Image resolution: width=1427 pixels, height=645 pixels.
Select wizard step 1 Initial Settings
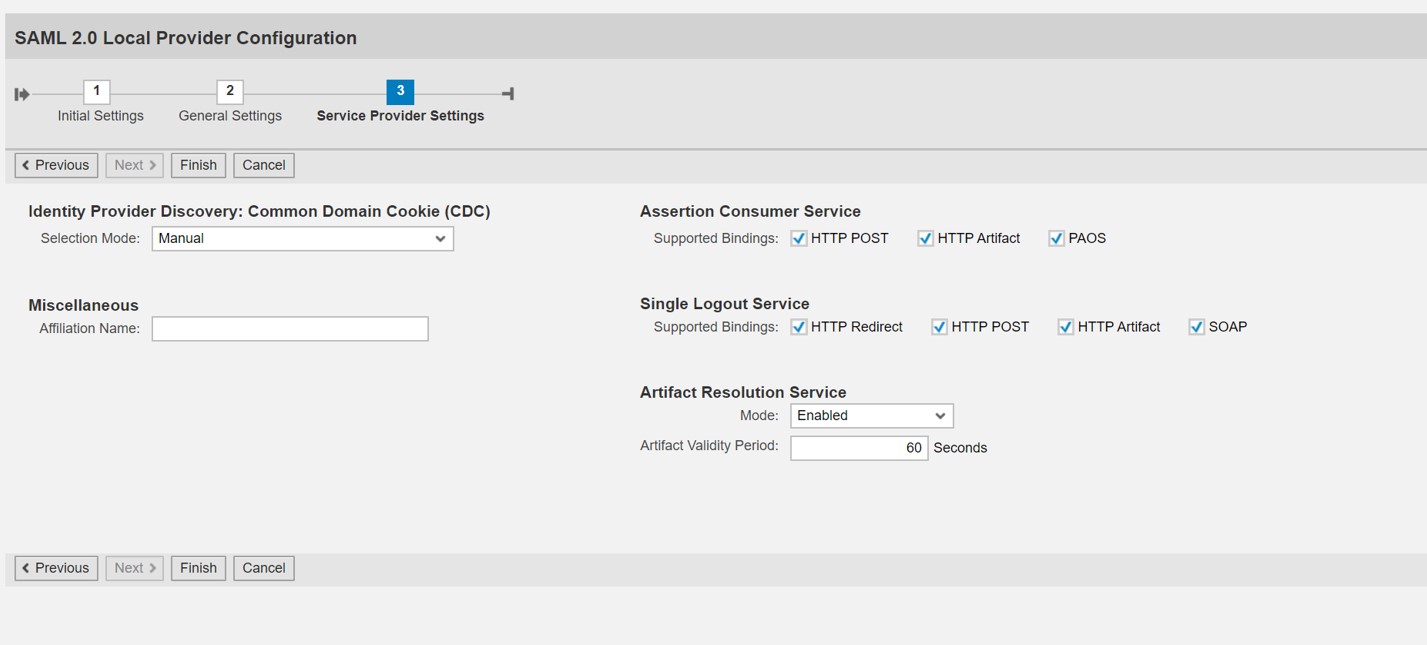click(97, 91)
